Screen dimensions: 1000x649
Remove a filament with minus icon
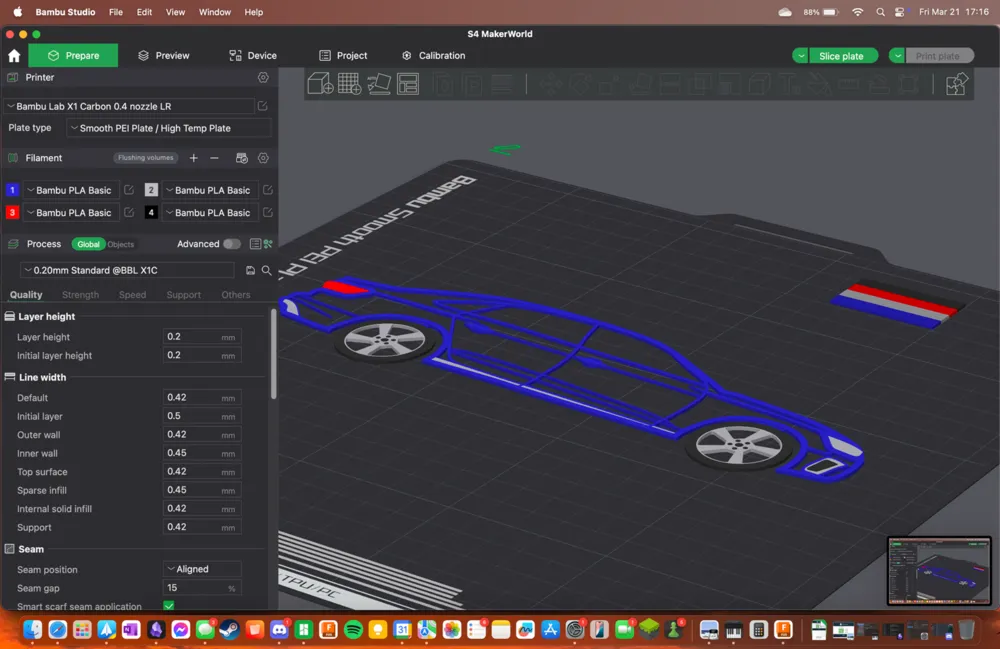(214, 158)
